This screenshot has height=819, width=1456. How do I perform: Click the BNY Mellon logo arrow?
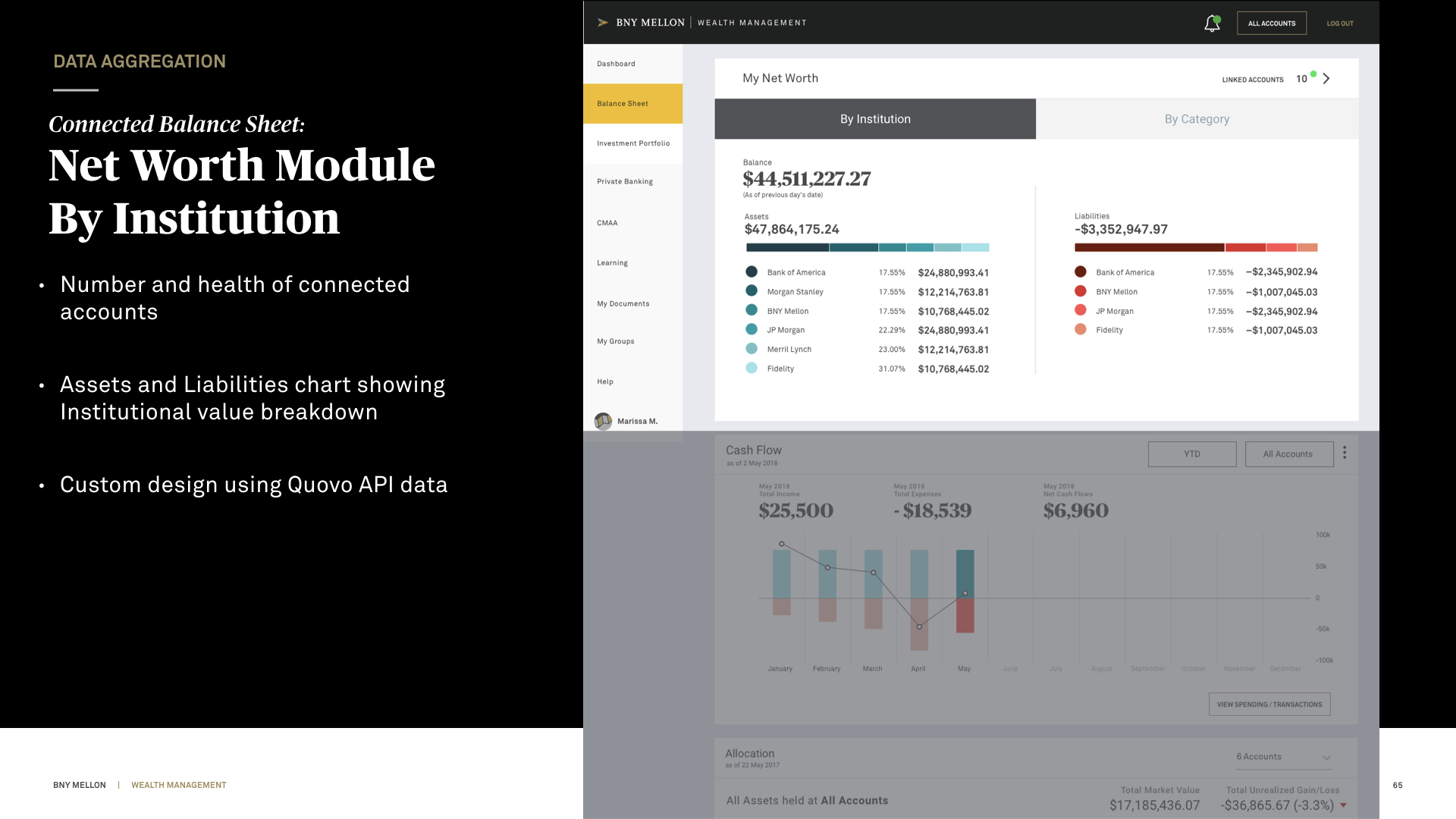click(x=603, y=23)
